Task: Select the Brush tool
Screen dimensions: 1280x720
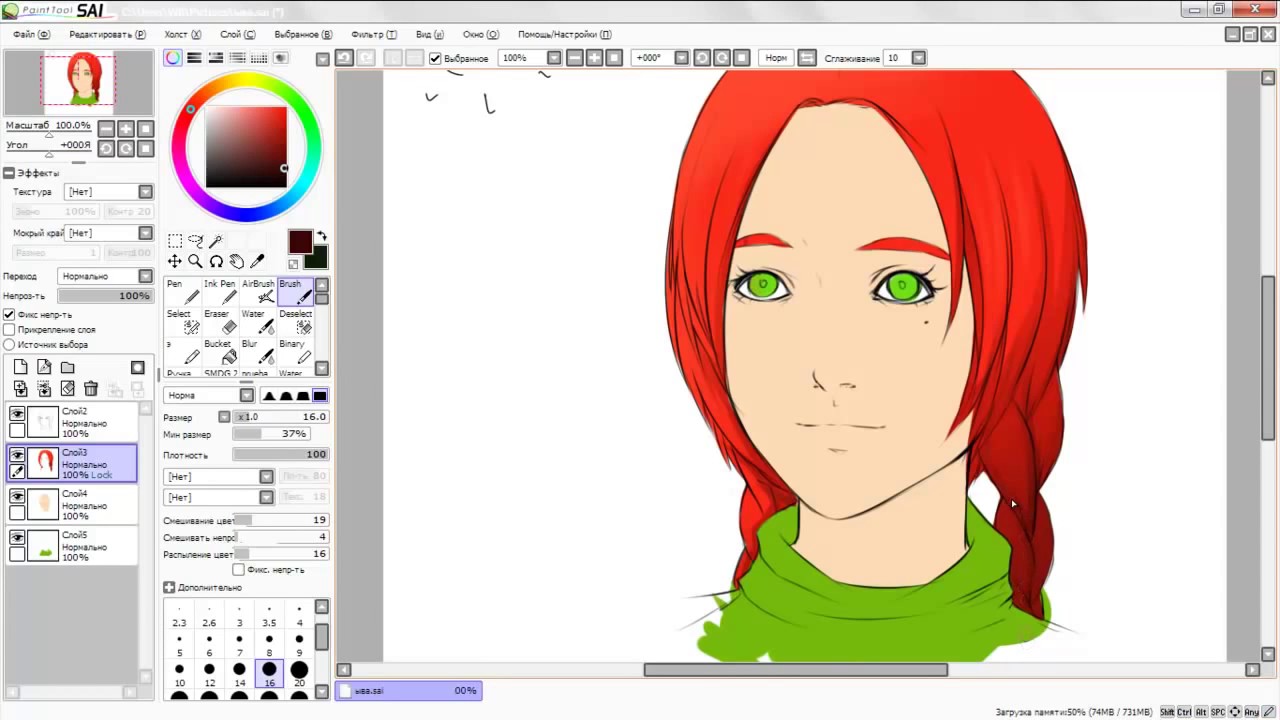Action: pyautogui.click(x=296, y=291)
